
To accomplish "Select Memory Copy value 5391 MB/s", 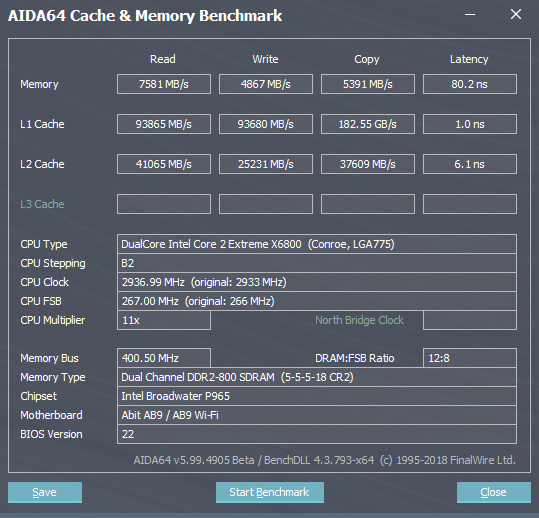I will click(x=368, y=84).
